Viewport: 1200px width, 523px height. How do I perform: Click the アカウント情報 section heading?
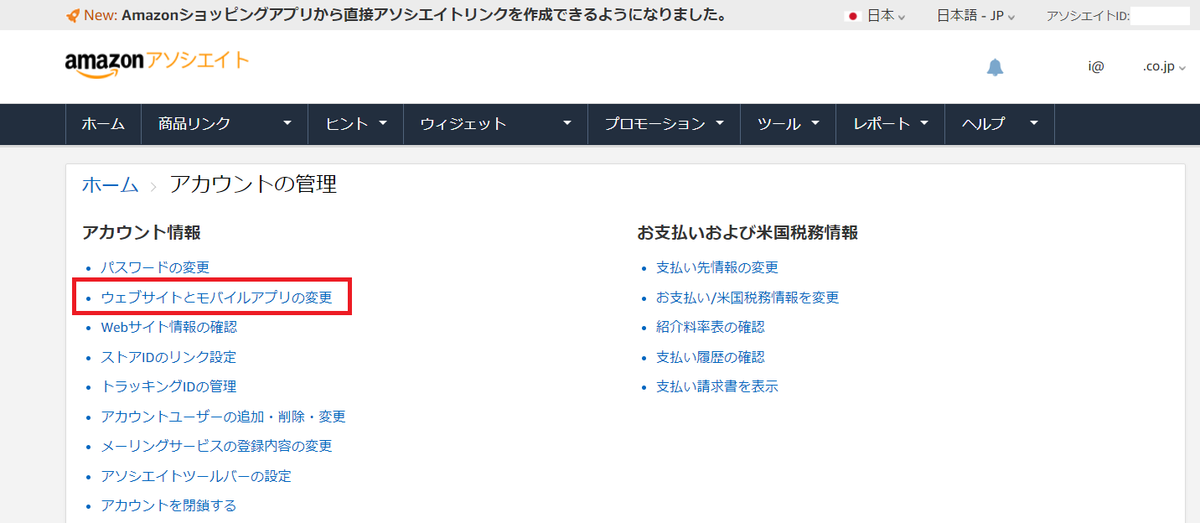click(141, 232)
